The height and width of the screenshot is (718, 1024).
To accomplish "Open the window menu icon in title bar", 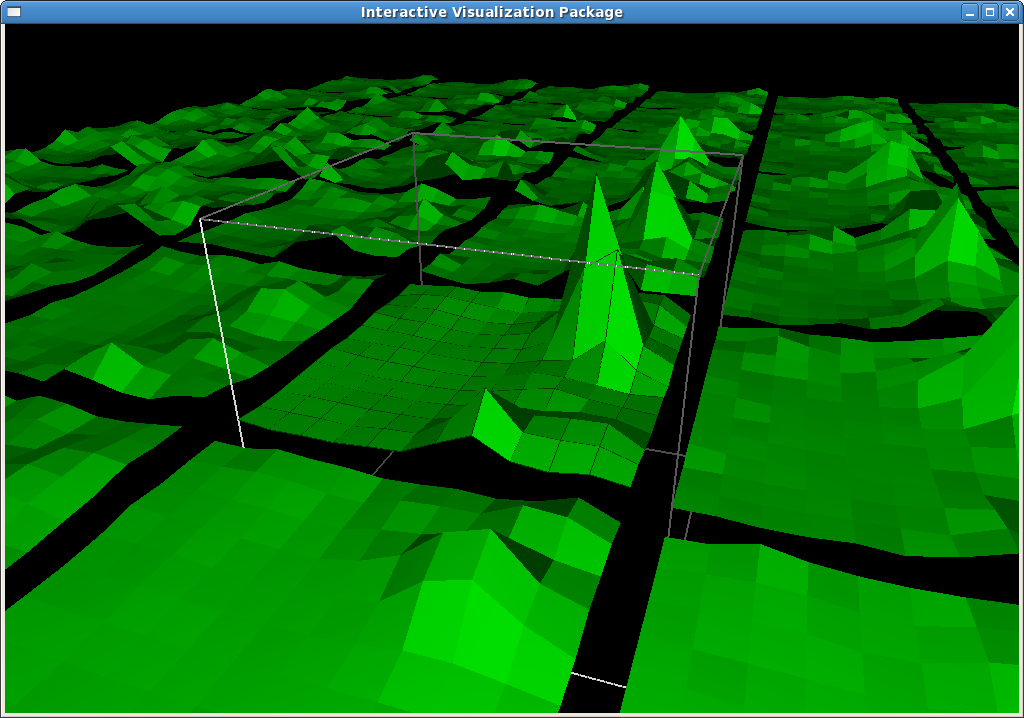I will click(14, 12).
